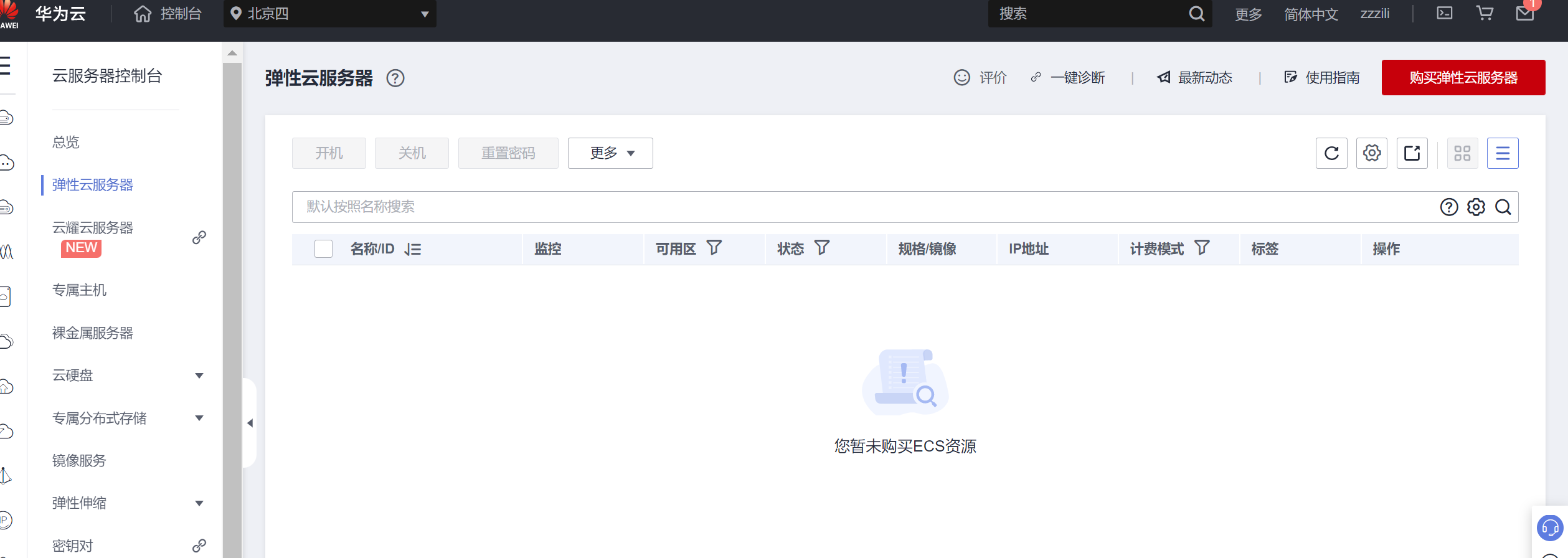Switch to card grid view
This screenshot has height=558, width=1568.
pyautogui.click(x=1462, y=153)
